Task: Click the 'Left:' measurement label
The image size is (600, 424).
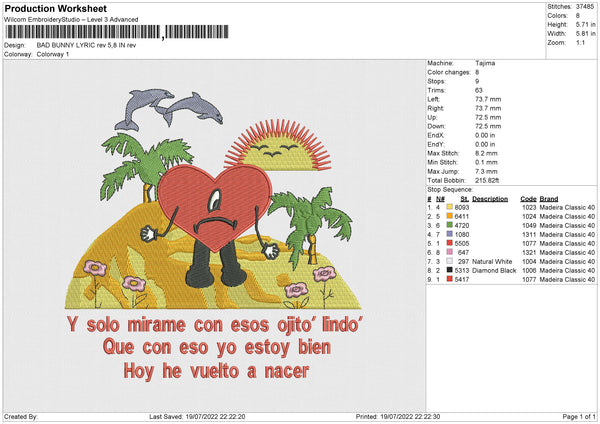Action: [x=434, y=99]
